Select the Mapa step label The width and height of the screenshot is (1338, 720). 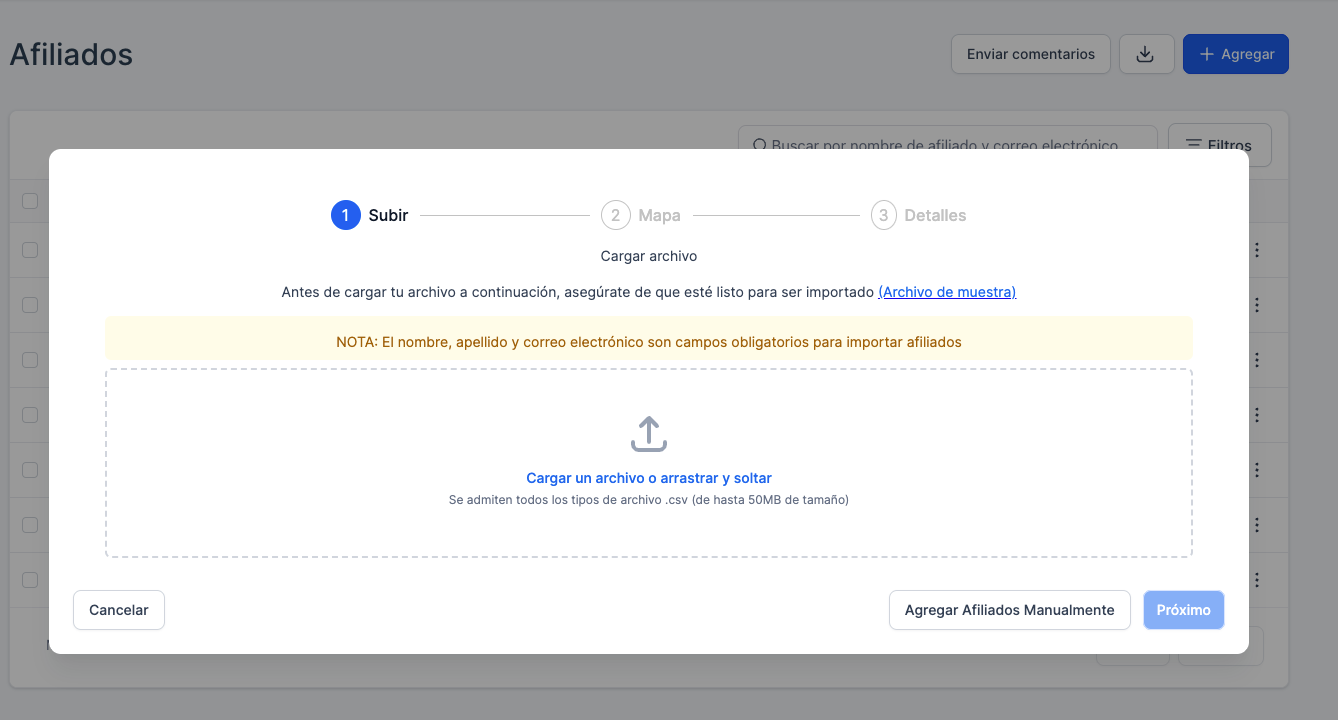pyautogui.click(x=659, y=215)
